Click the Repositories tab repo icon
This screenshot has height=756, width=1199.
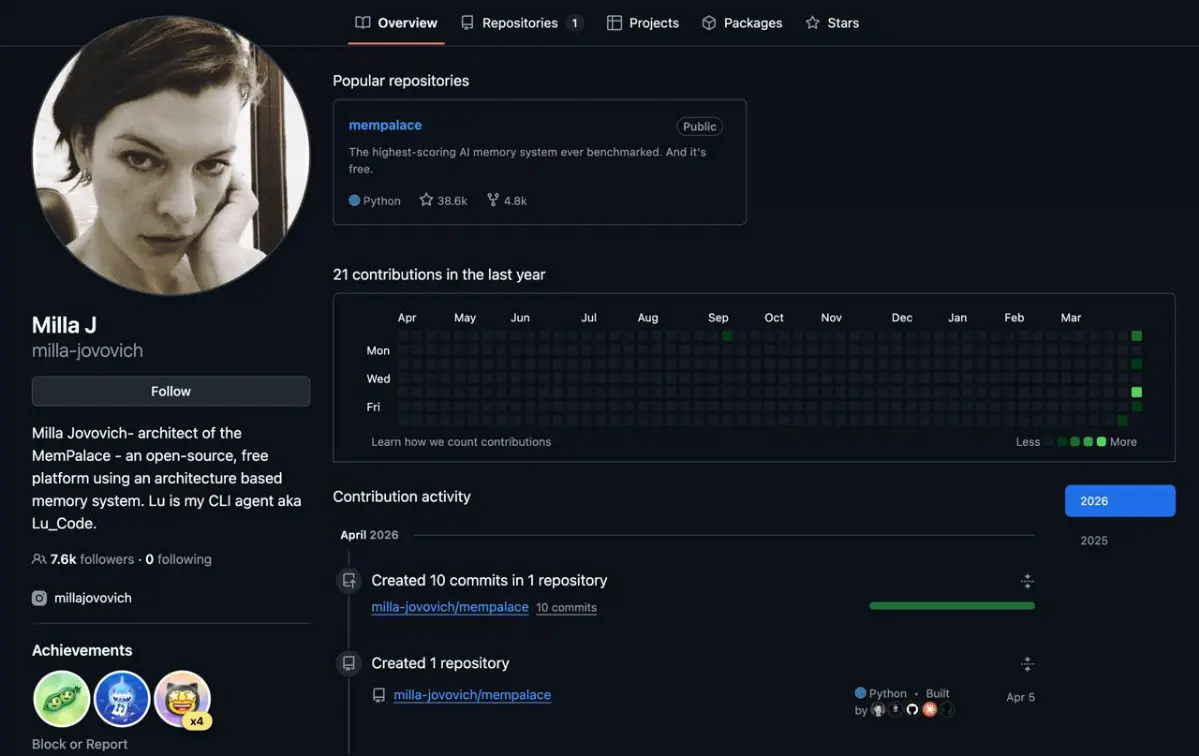(466, 23)
